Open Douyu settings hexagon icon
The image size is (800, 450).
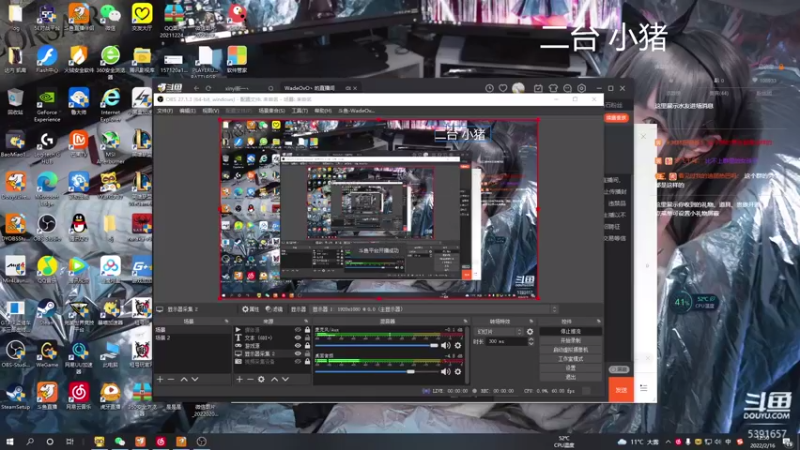[582, 88]
